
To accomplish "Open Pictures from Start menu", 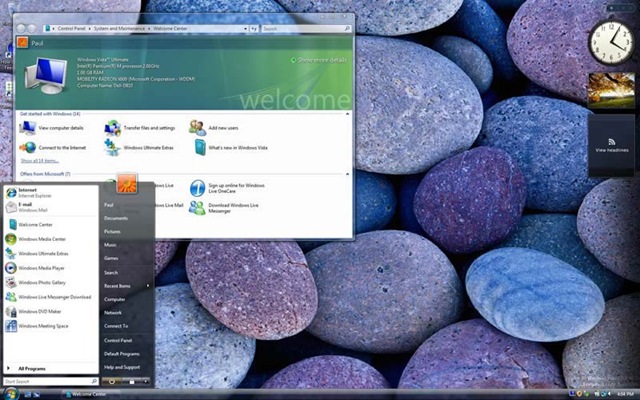I will point(112,231).
